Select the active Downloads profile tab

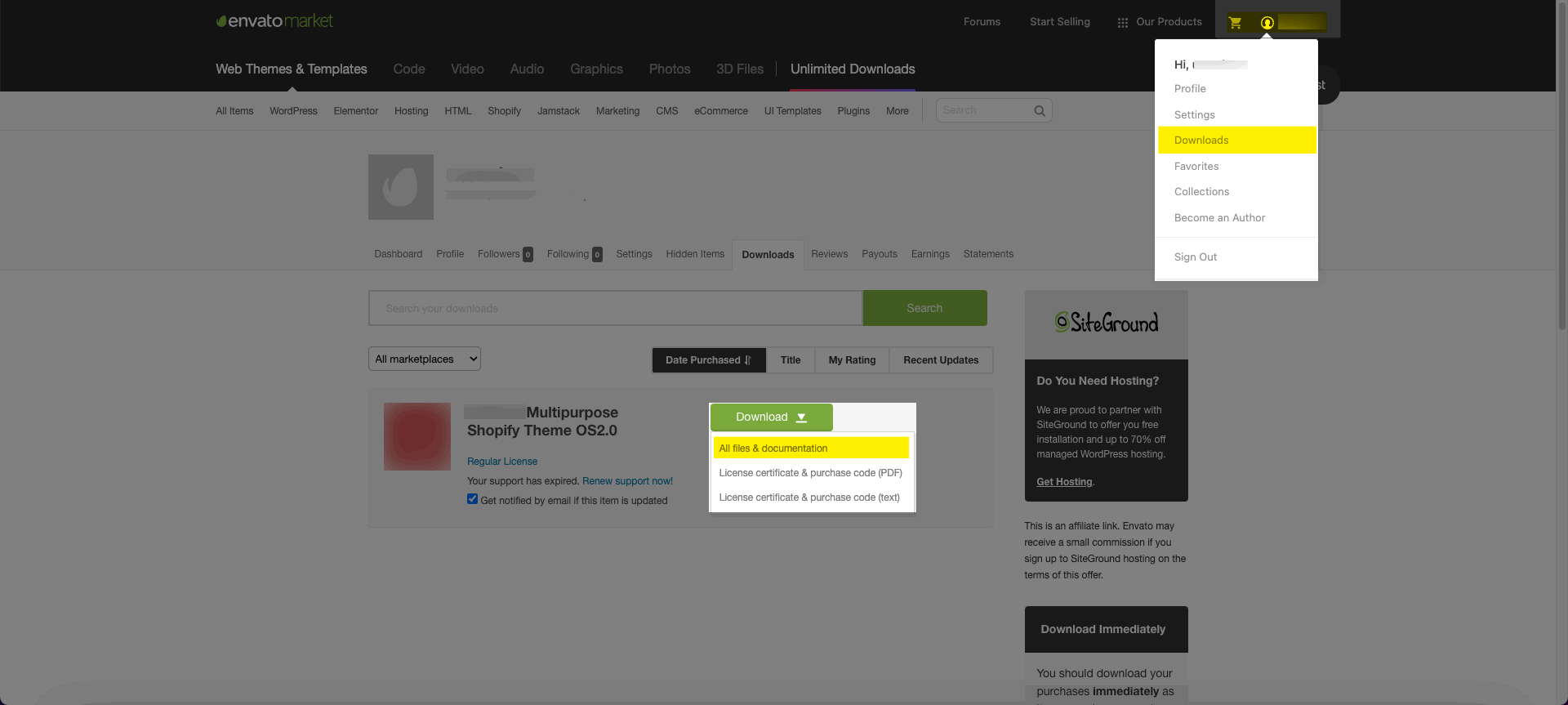[x=768, y=255]
